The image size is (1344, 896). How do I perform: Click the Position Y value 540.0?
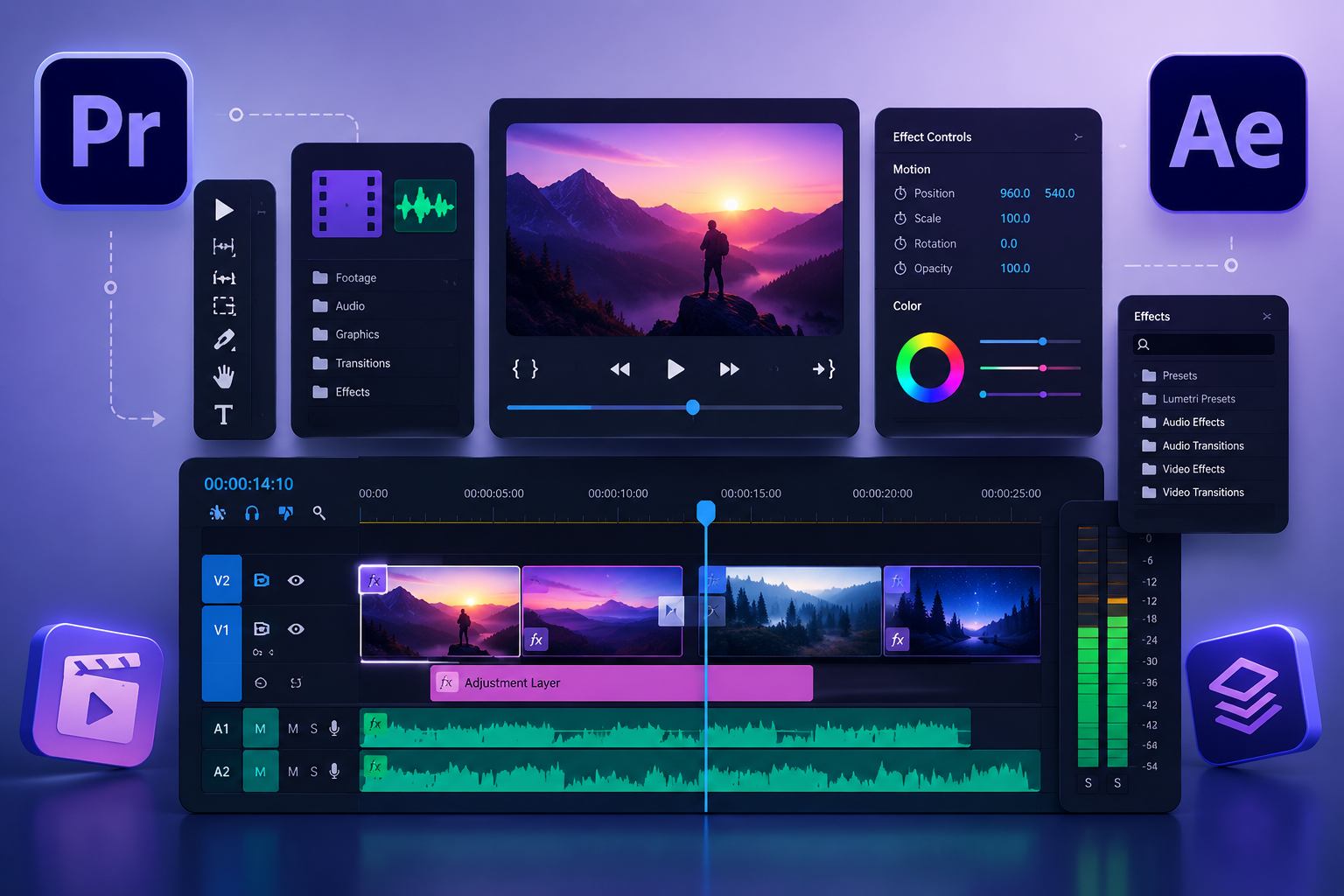1060,193
